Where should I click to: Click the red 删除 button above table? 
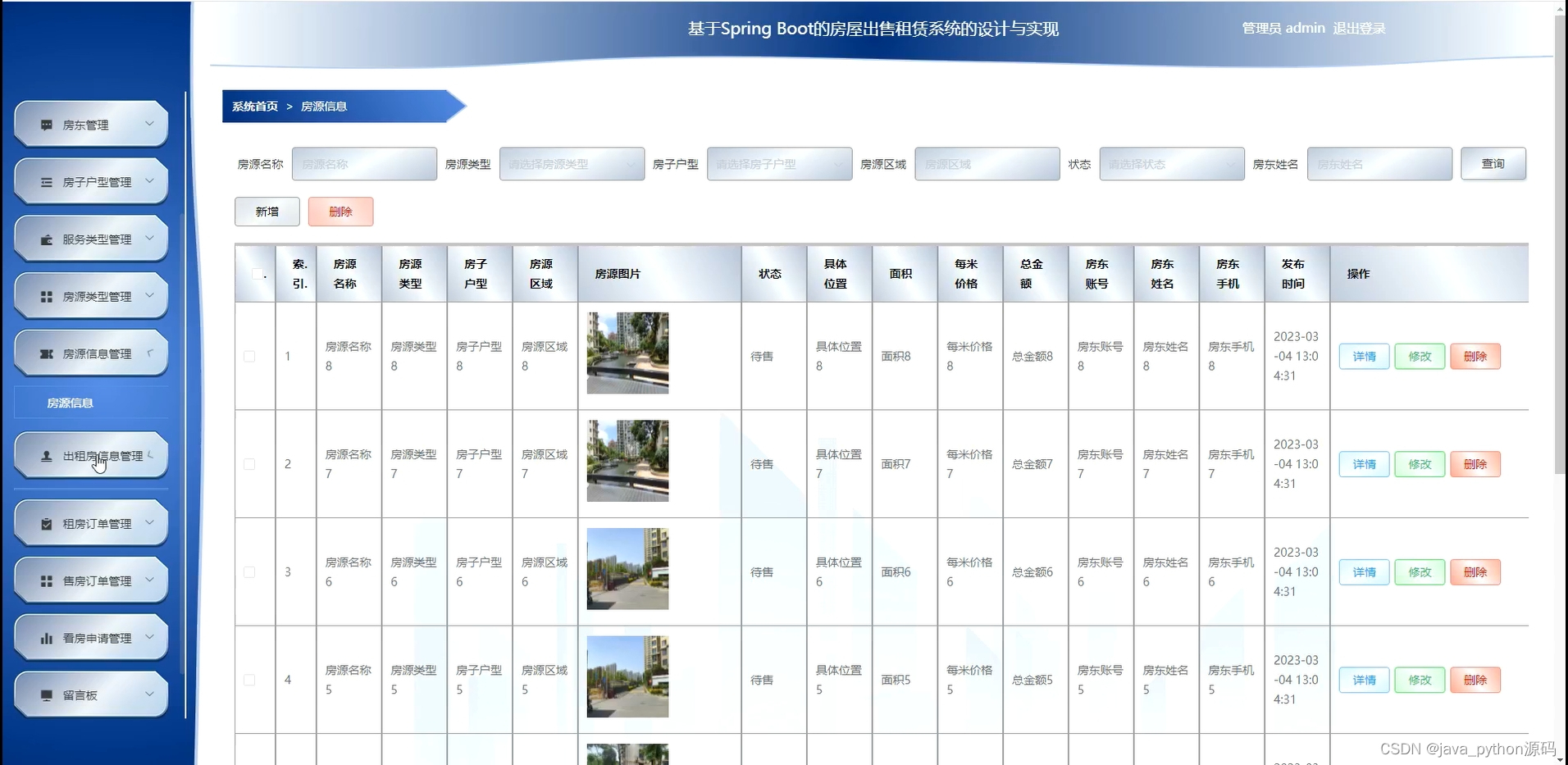[340, 212]
